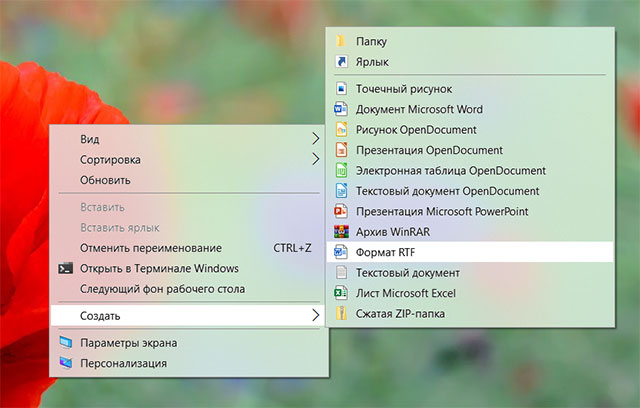This screenshot has width=640, height=408.
Task: Create a new Ярлык
Action: pyautogui.click(x=470, y=62)
